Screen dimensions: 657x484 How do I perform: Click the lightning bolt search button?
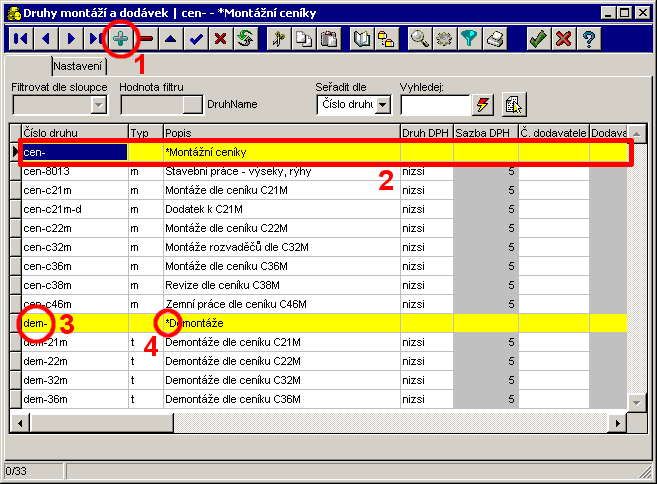tap(484, 104)
